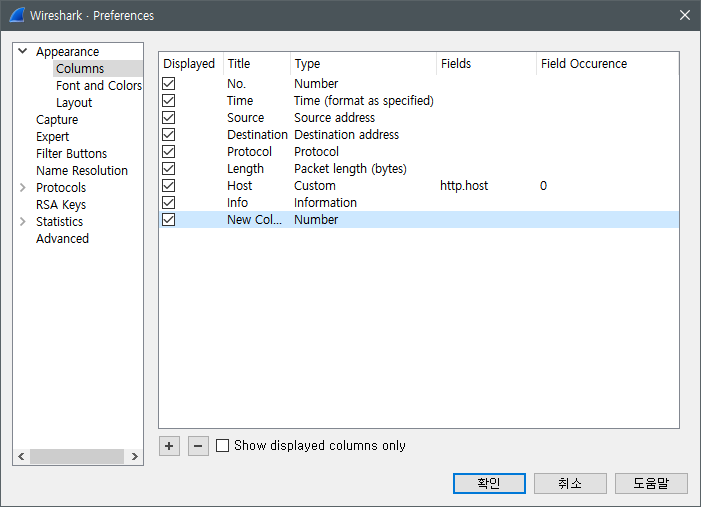This screenshot has height=507, width=701.
Task: Uncheck Displayed for the Host column
Action: point(169,186)
